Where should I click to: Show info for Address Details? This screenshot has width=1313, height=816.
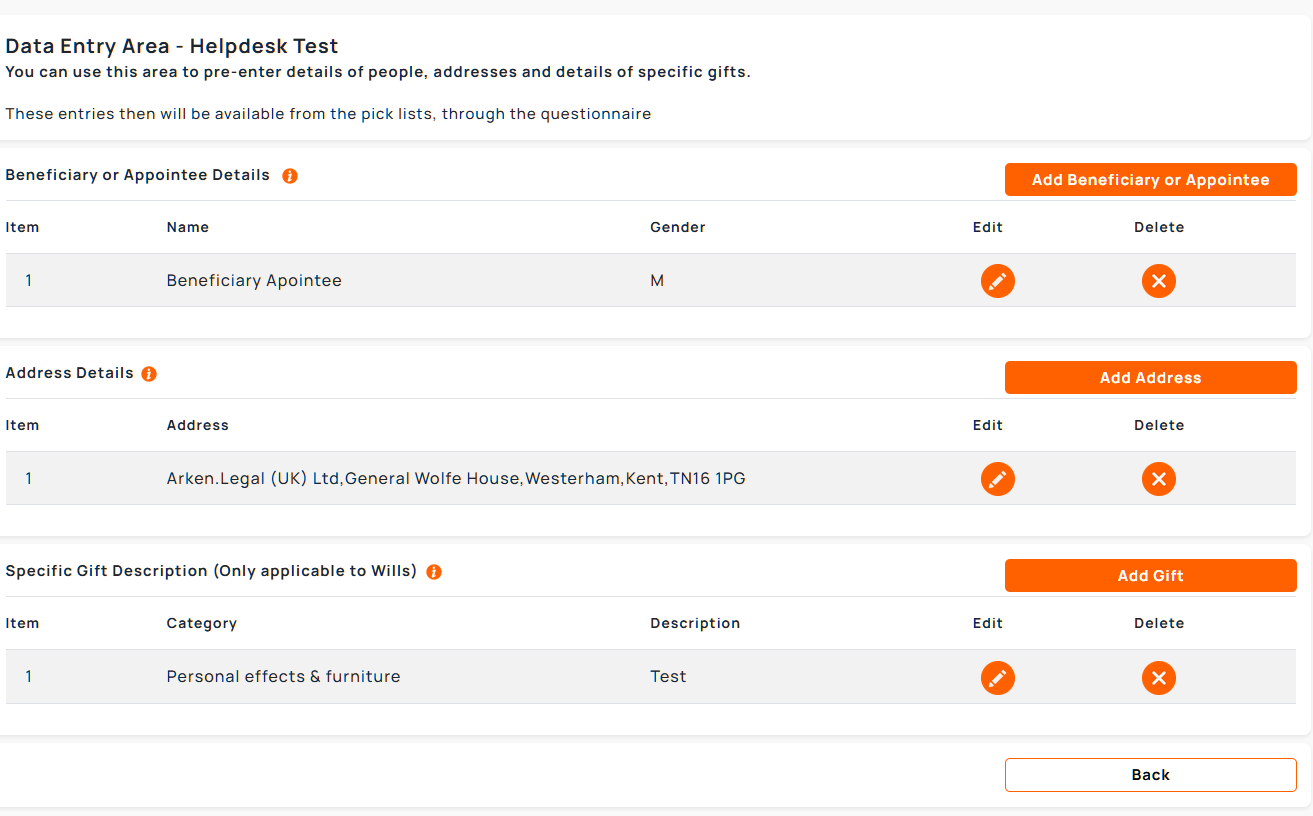149,374
